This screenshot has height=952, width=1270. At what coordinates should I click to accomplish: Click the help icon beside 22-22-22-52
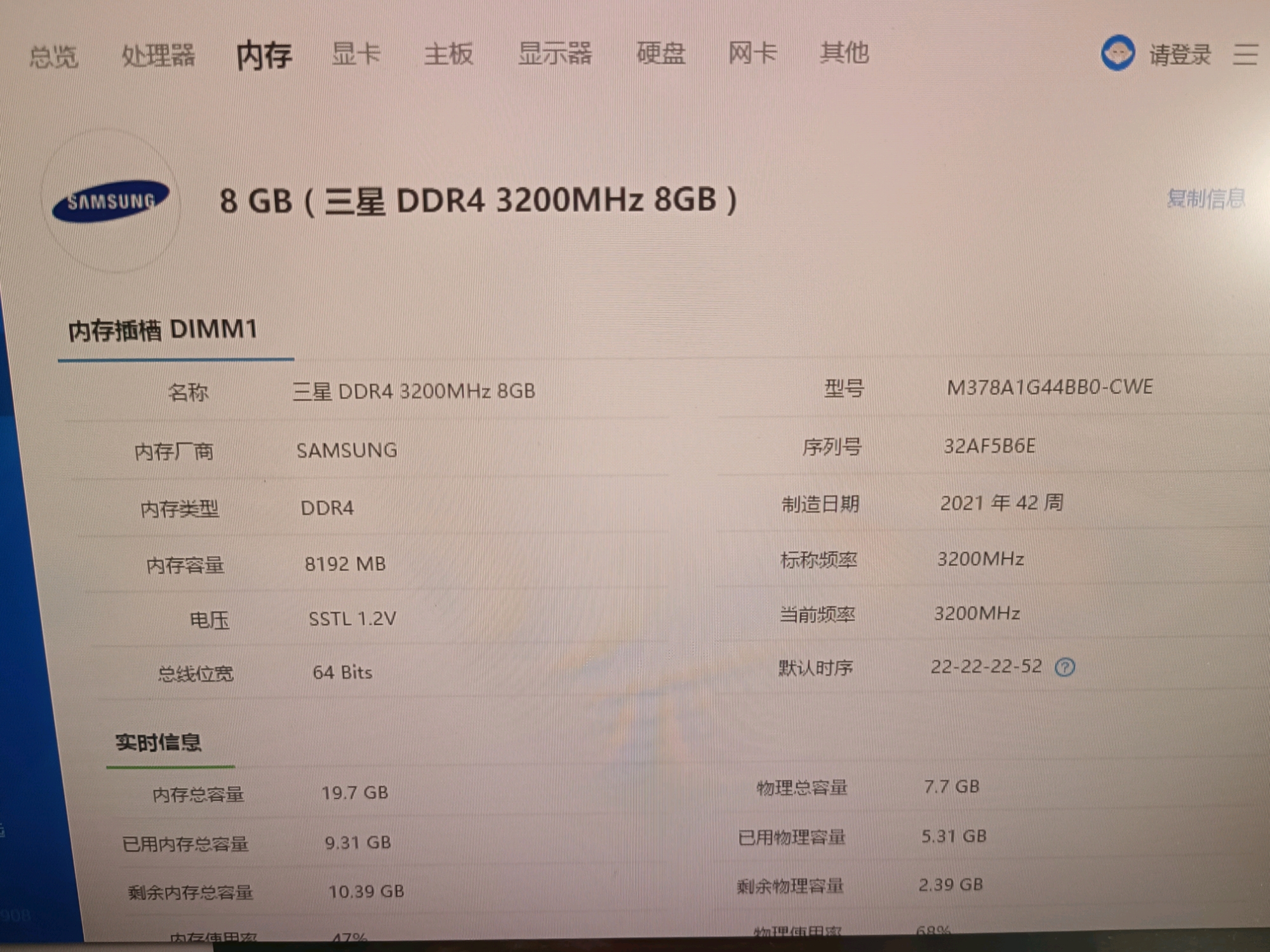[x=1065, y=667]
